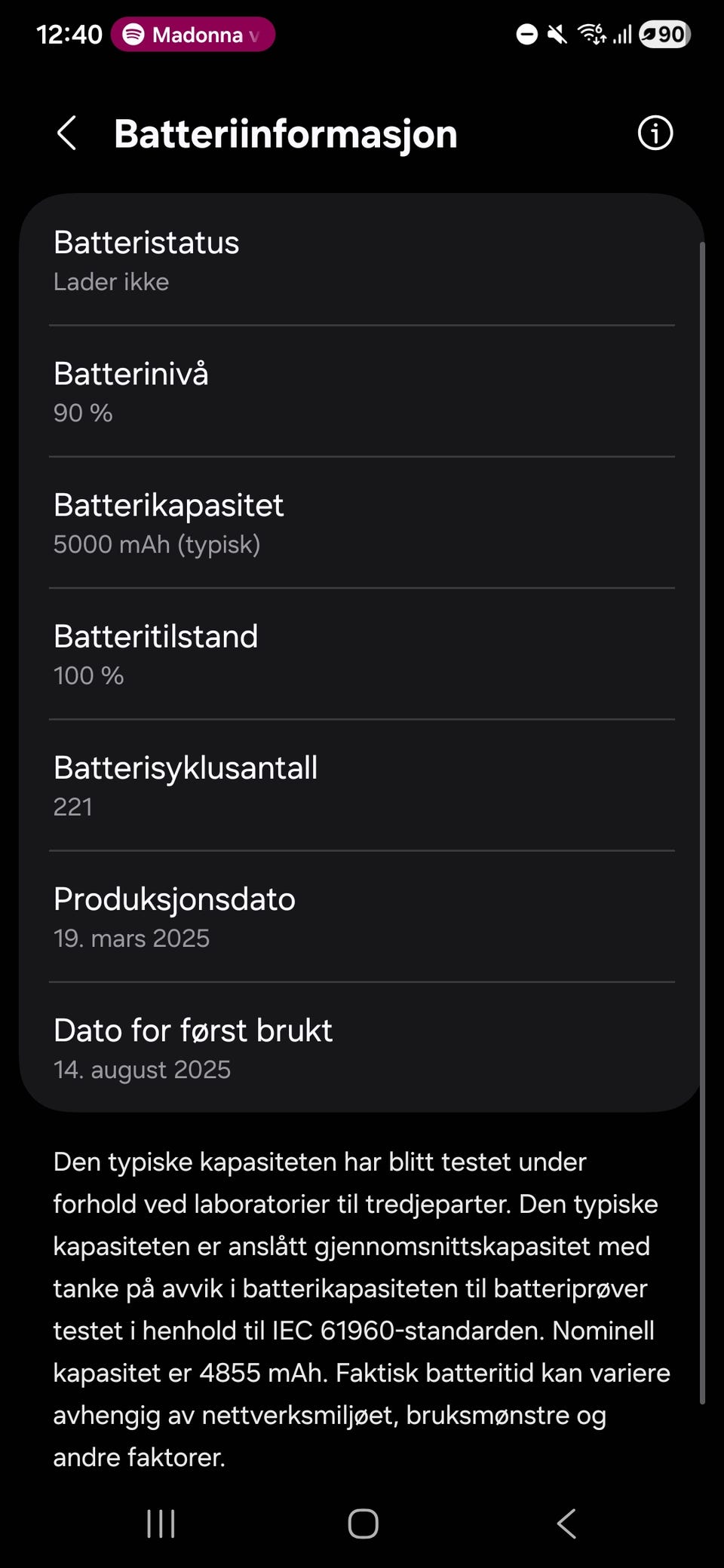Select the Batterikapasitet 5000 mAh row
The image size is (724, 1568).
pyautogui.click(x=362, y=523)
